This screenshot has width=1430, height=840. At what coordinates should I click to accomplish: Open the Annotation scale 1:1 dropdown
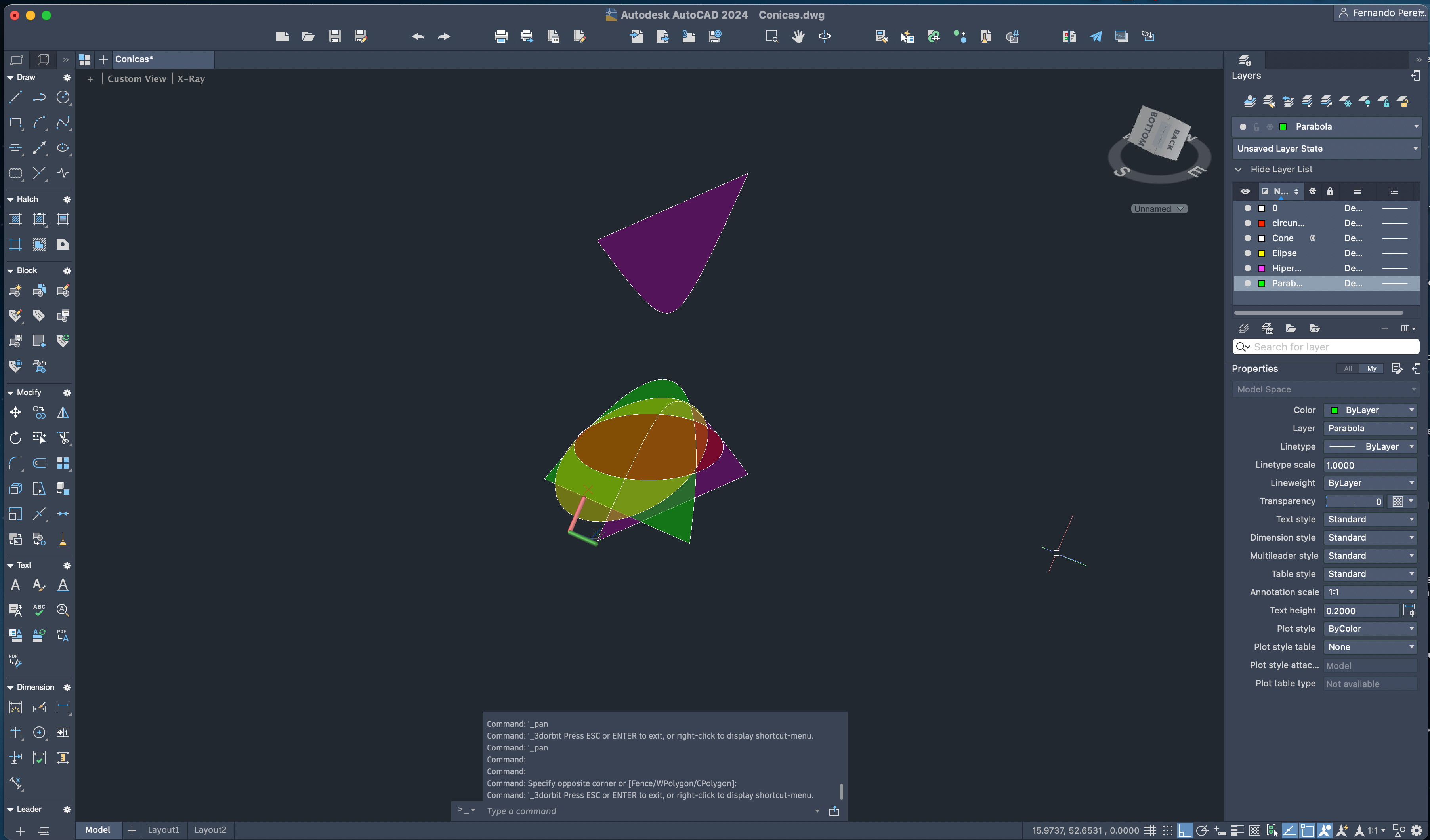1370,592
